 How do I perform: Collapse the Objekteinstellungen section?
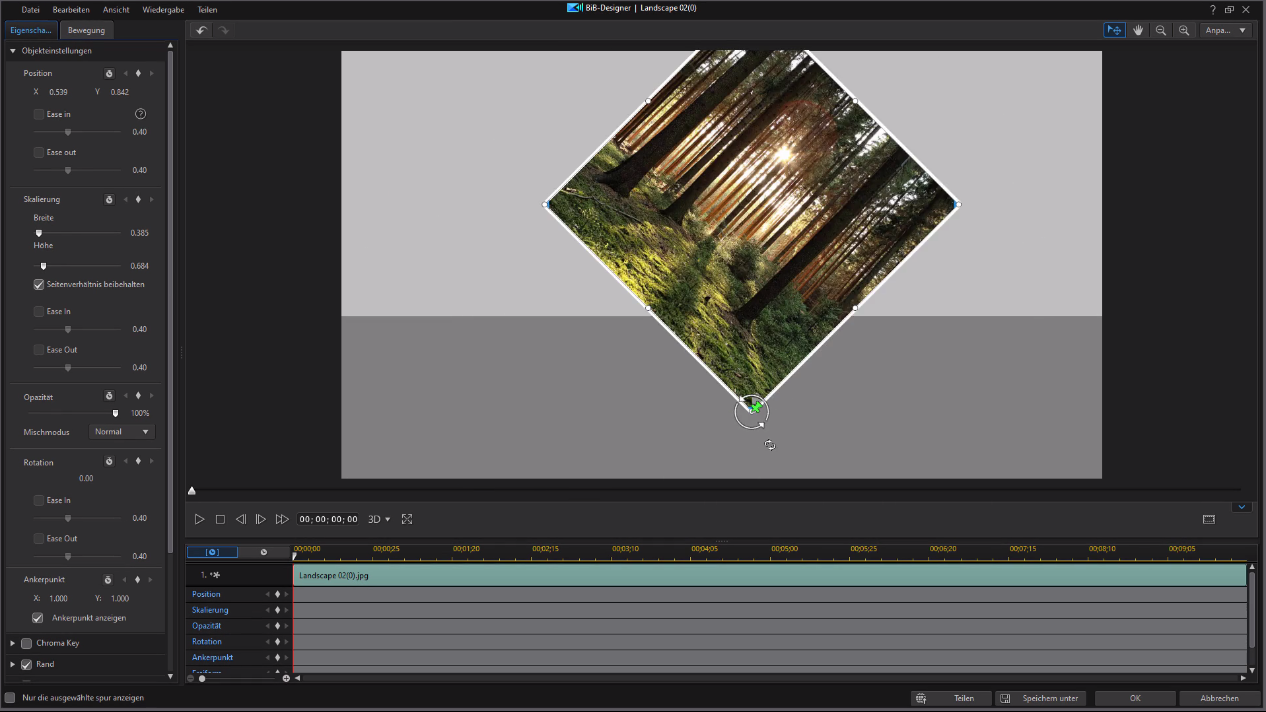pos(13,51)
